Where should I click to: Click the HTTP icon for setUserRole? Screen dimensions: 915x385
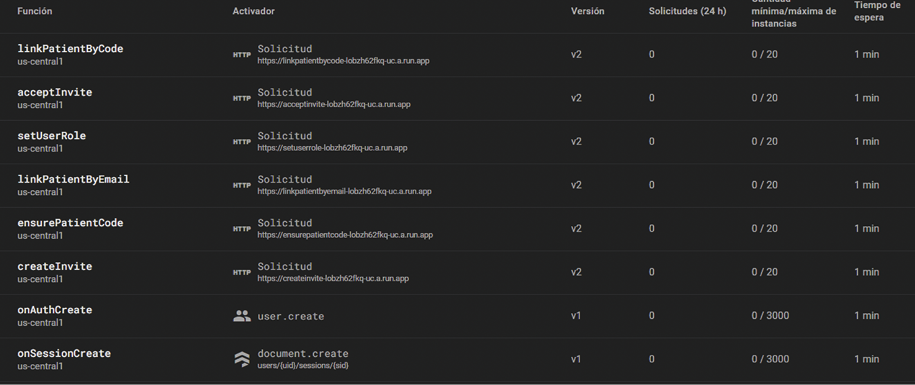(242, 142)
